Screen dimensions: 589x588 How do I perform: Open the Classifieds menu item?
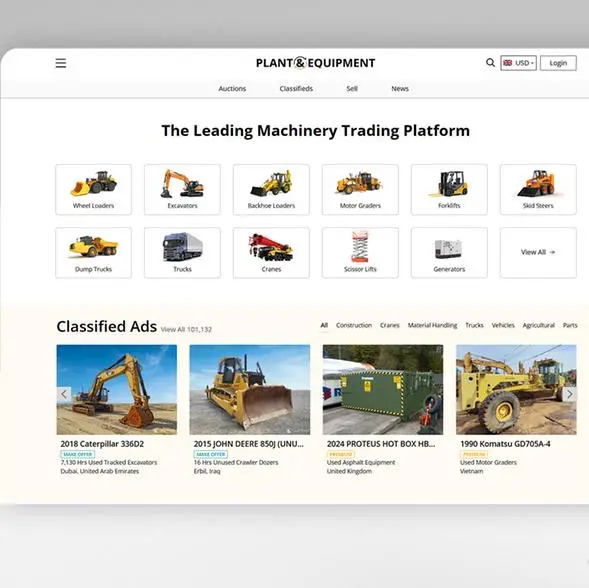[x=296, y=89]
